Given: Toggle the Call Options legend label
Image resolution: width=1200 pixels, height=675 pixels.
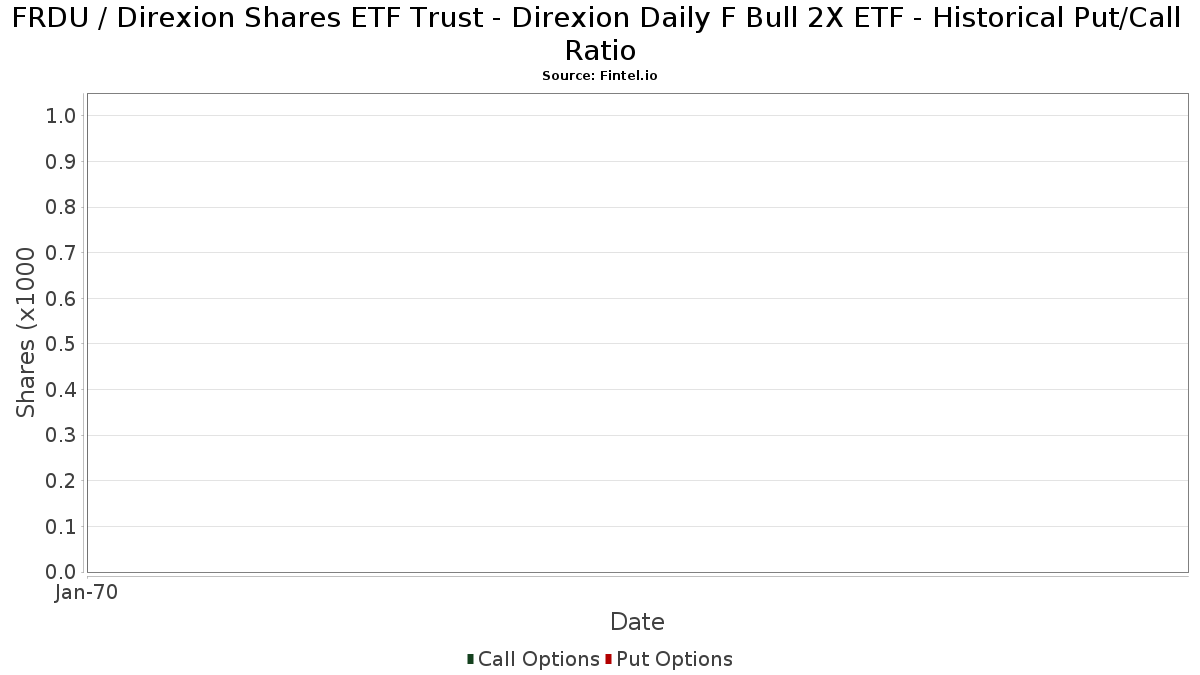Looking at the screenshot, I should [538, 659].
